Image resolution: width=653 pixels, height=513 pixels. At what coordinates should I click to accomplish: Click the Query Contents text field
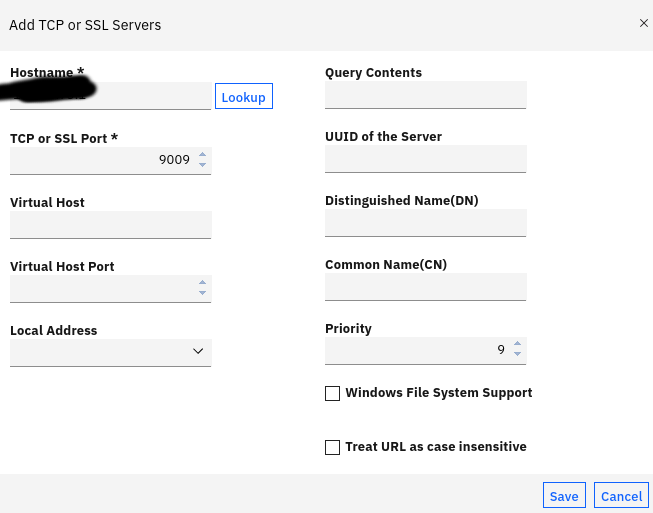tap(425, 95)
